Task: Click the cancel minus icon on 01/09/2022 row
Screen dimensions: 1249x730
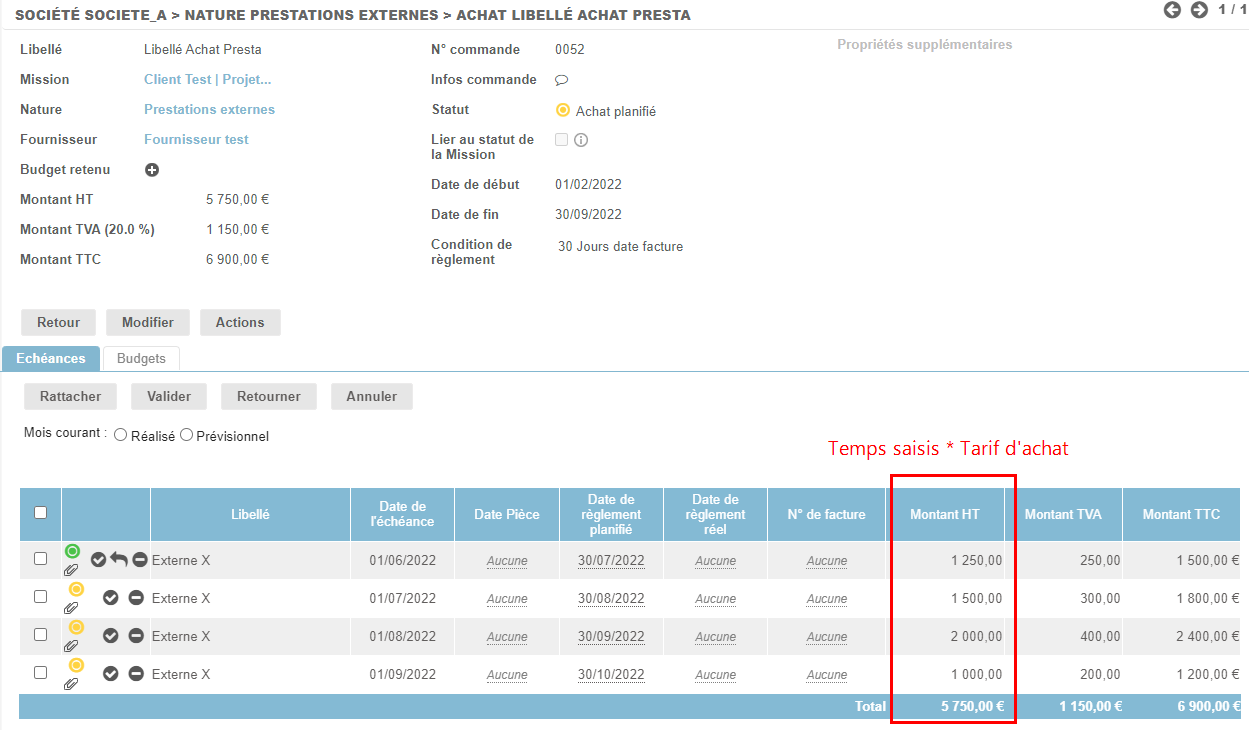Action: [x=136, y=674]
